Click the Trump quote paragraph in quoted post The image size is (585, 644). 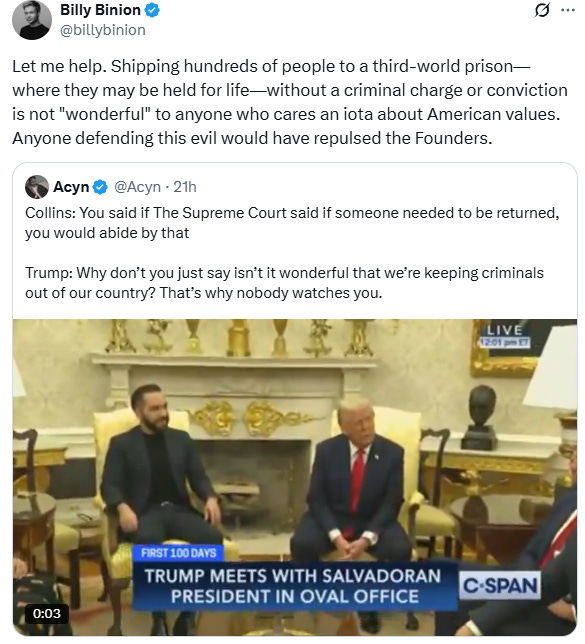[284, 283]
